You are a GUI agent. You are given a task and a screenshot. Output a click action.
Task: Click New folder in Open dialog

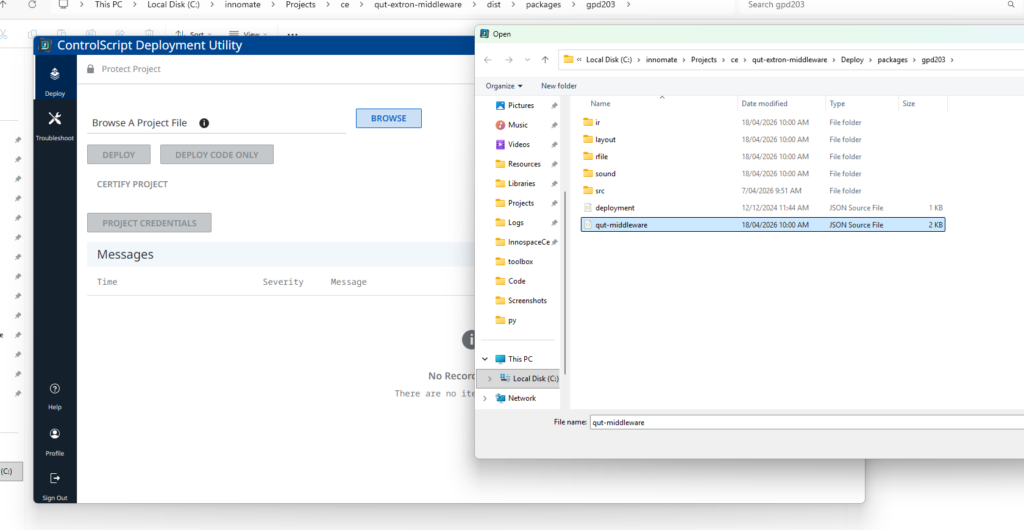point(559,86)
